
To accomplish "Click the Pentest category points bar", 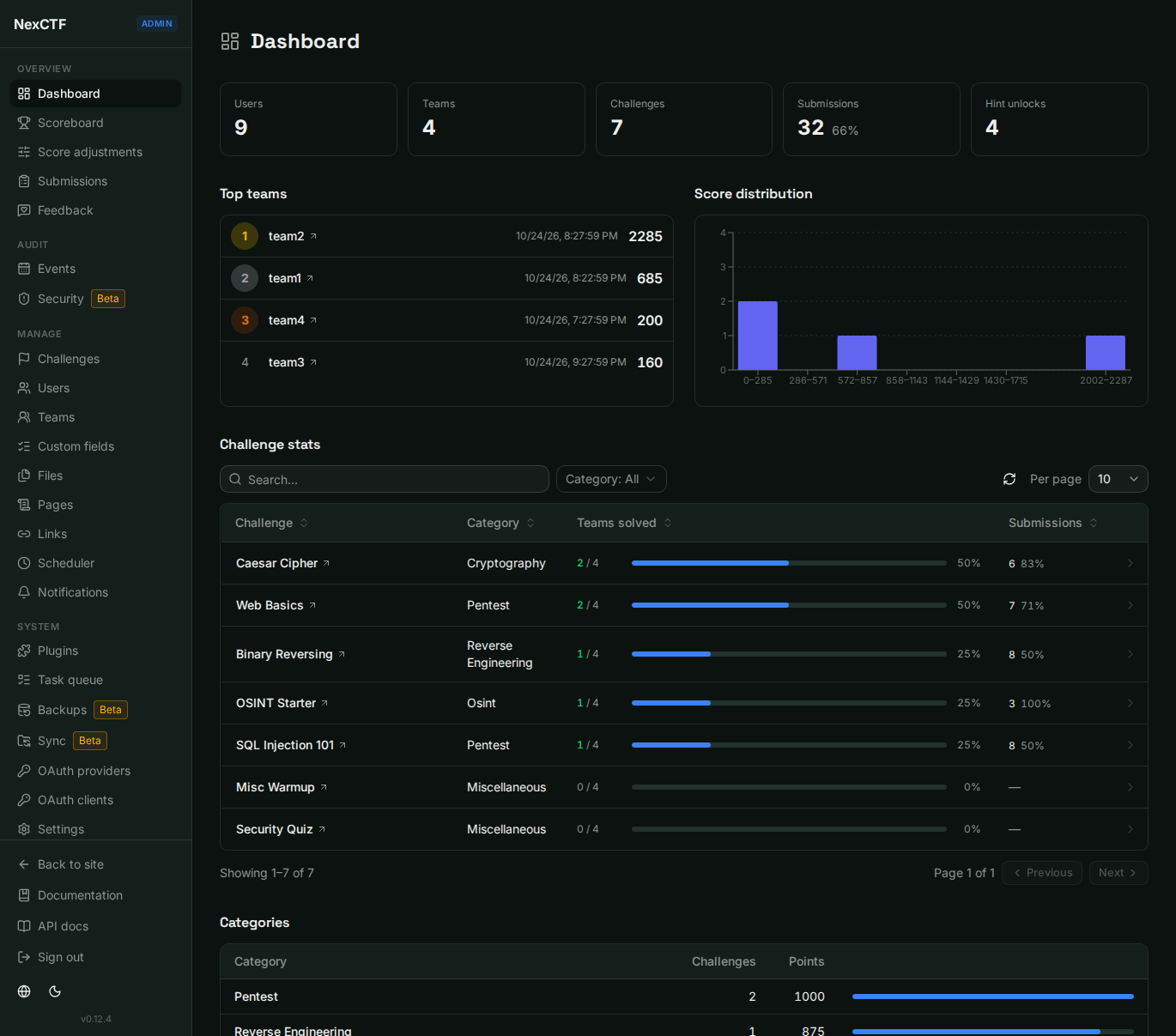I will (x=993, y=997).
